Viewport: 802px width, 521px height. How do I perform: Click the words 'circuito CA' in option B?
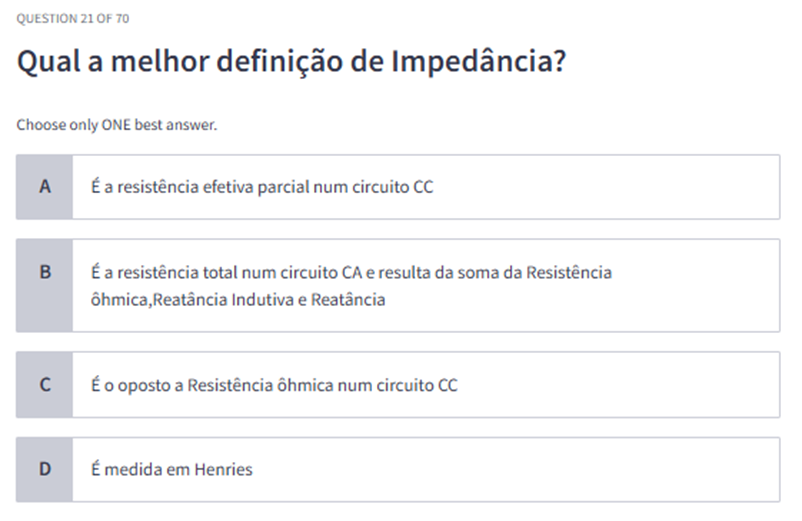pyautogui.click(x=371, y=272)
